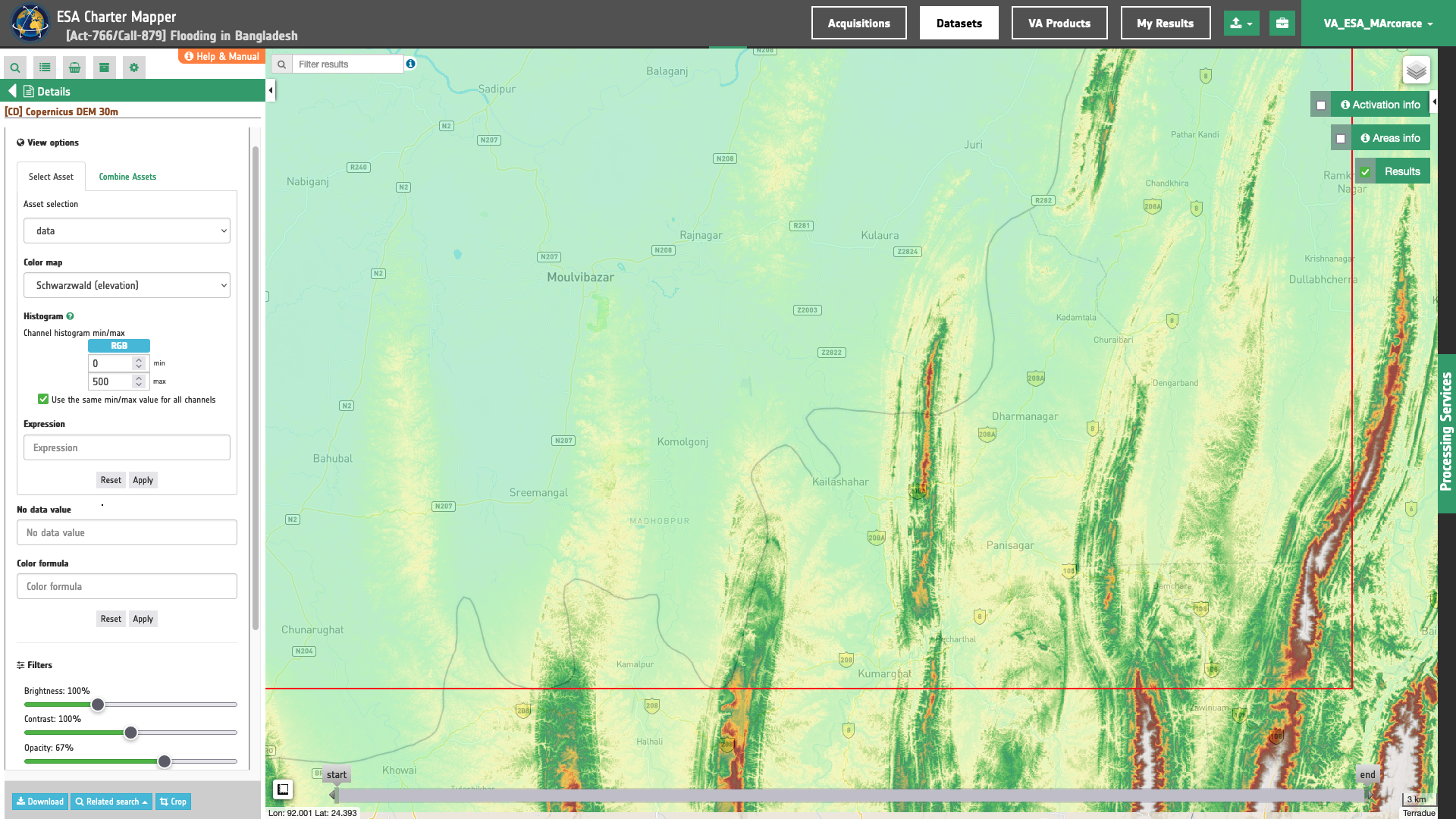Open the upload dropdown button

(1241, 23)
